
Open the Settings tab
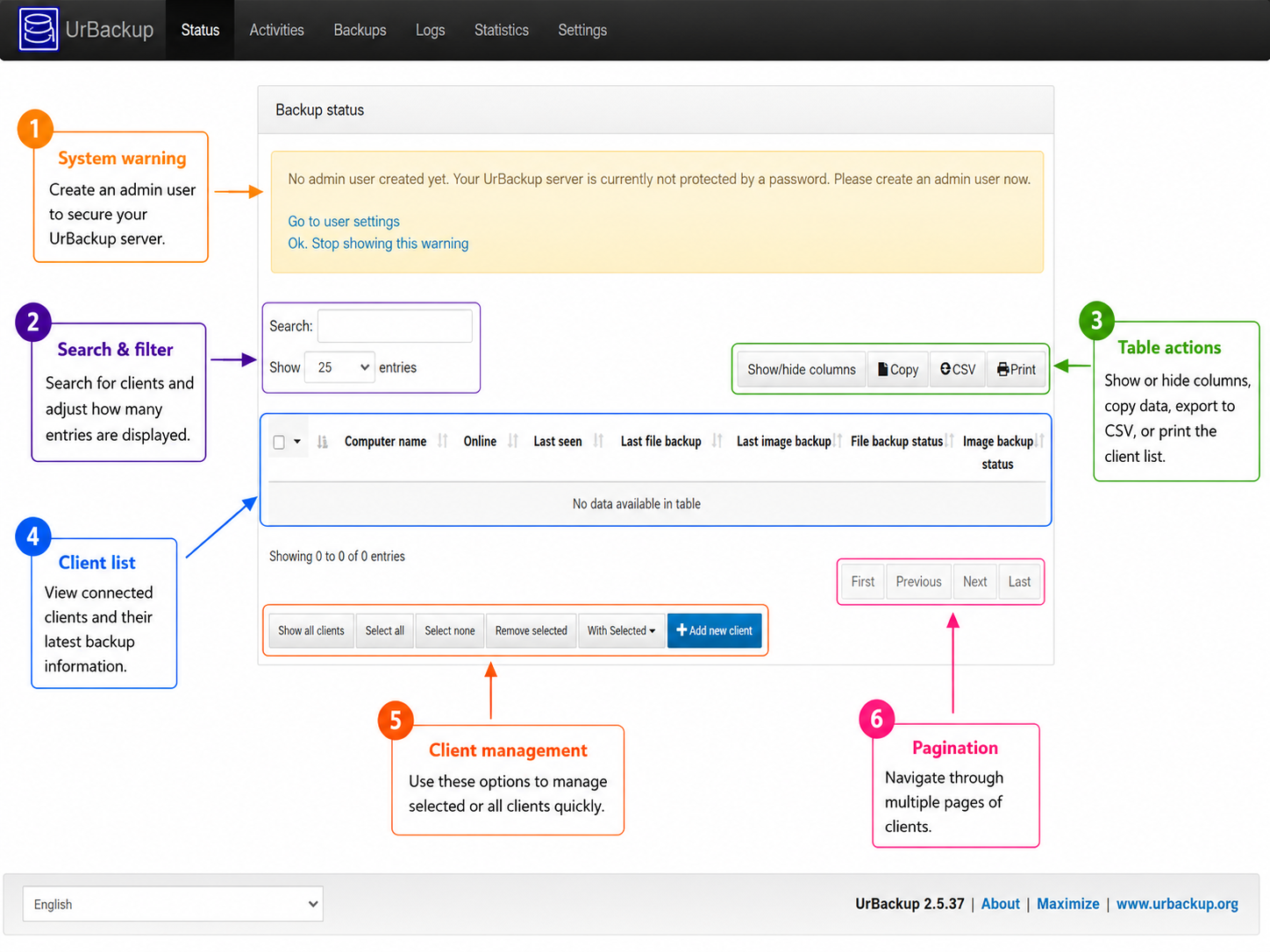pyautogui.click(x=582, y=30)
